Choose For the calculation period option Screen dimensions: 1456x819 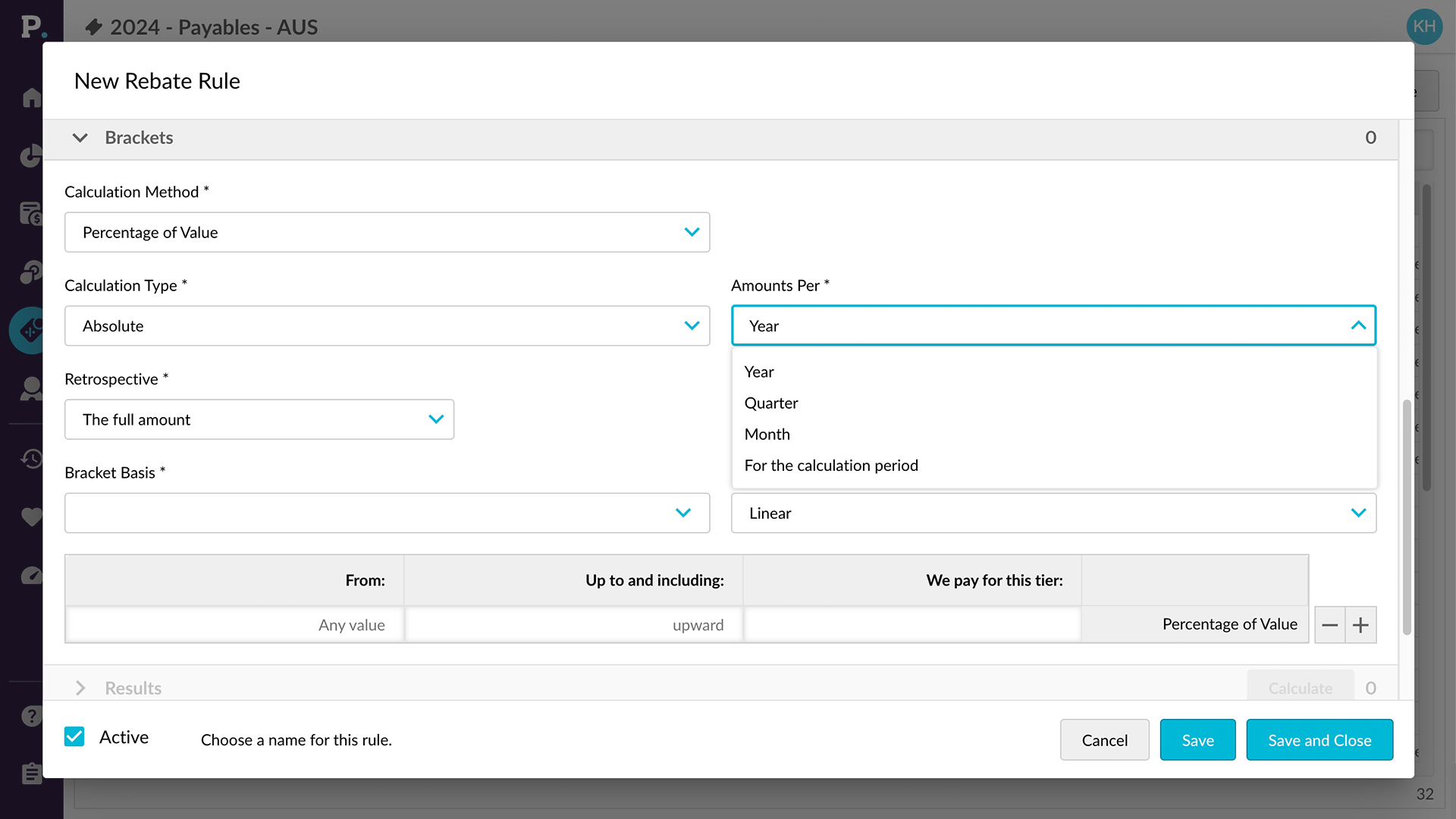click(x=831, y=466)
